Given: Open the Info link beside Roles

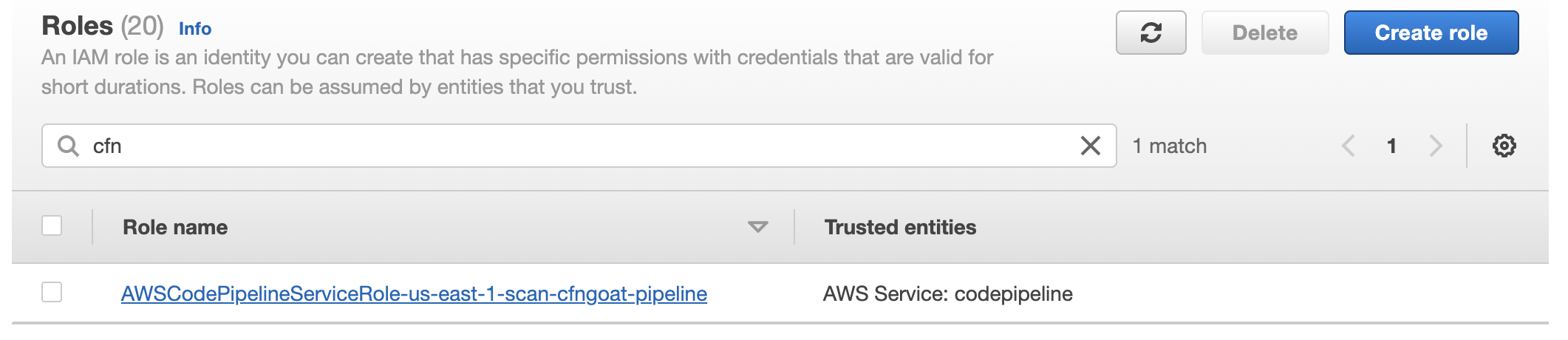Looking at the screenshot, I should (x=195, y=29).
